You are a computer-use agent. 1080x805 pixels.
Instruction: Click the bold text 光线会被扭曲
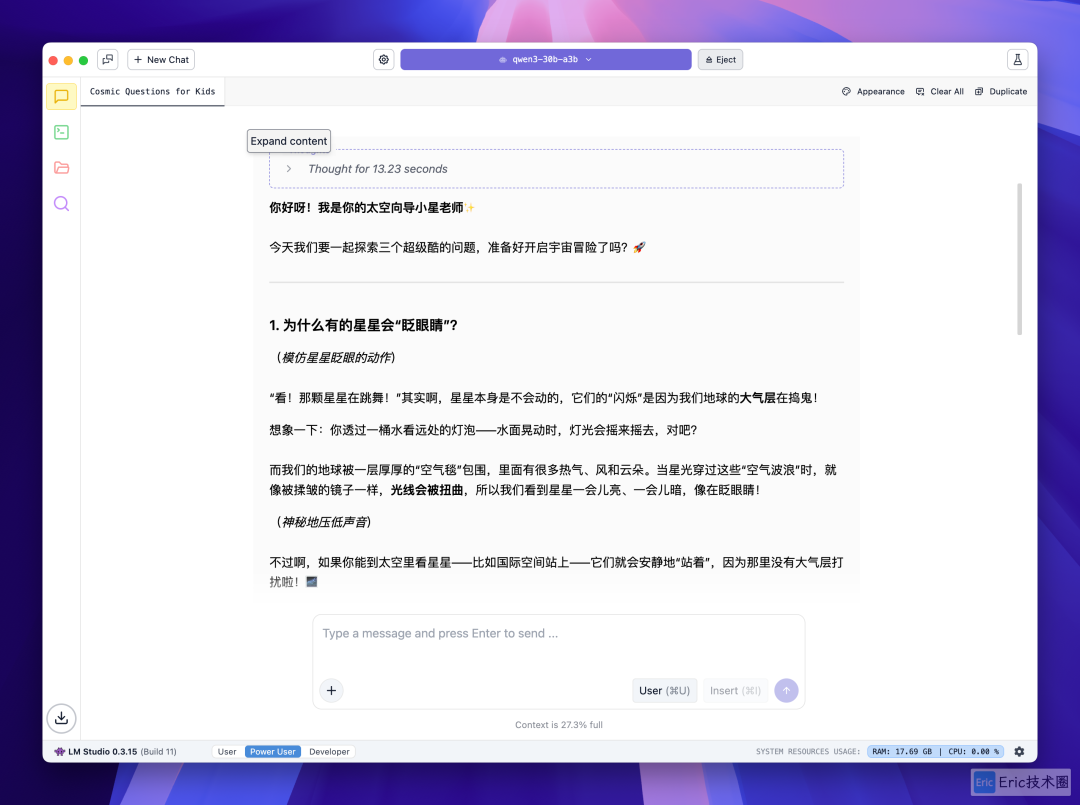coord(427,490)
